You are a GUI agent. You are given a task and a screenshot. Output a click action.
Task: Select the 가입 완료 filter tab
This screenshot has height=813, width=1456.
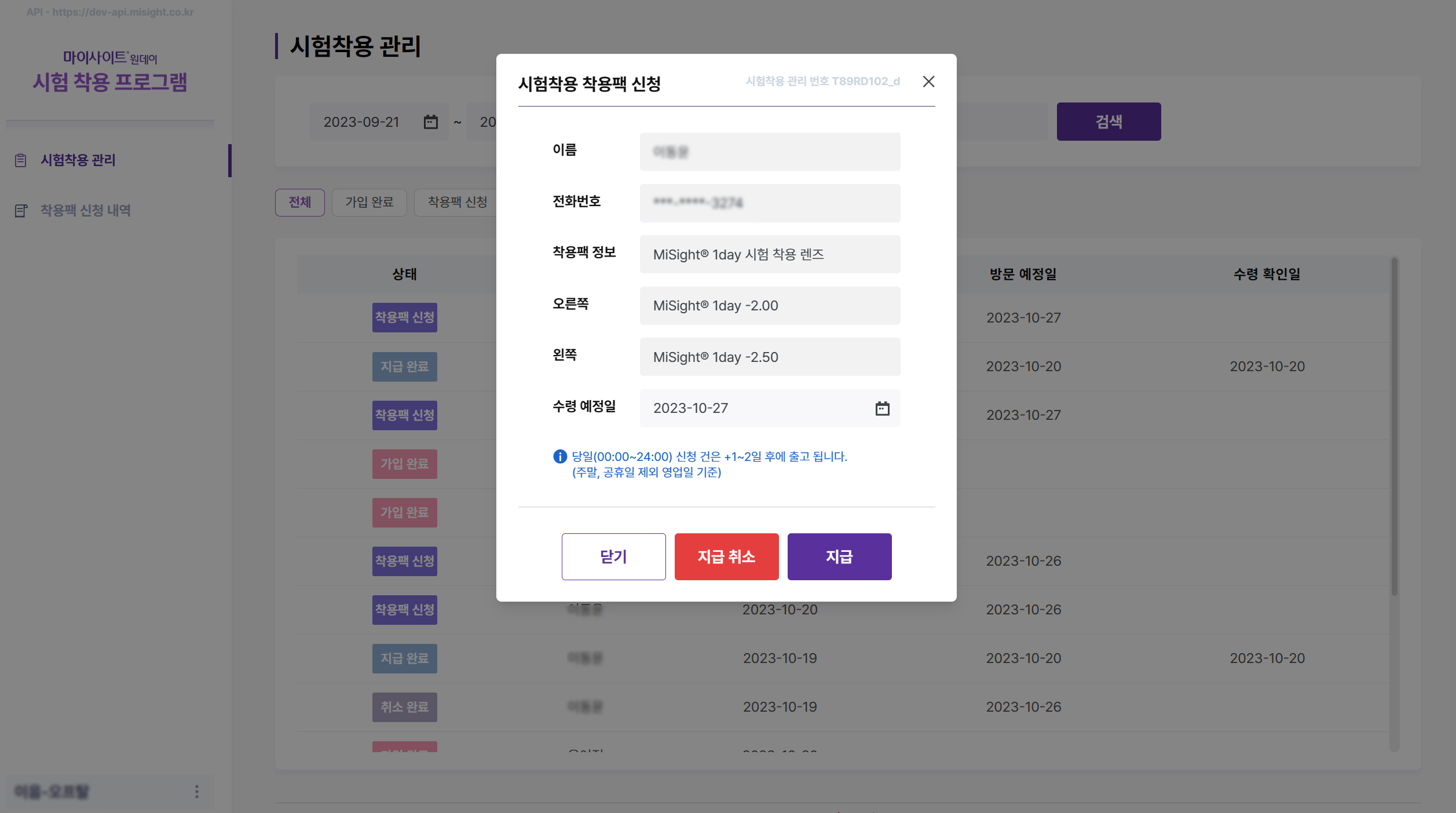click(x=369, y=202)
